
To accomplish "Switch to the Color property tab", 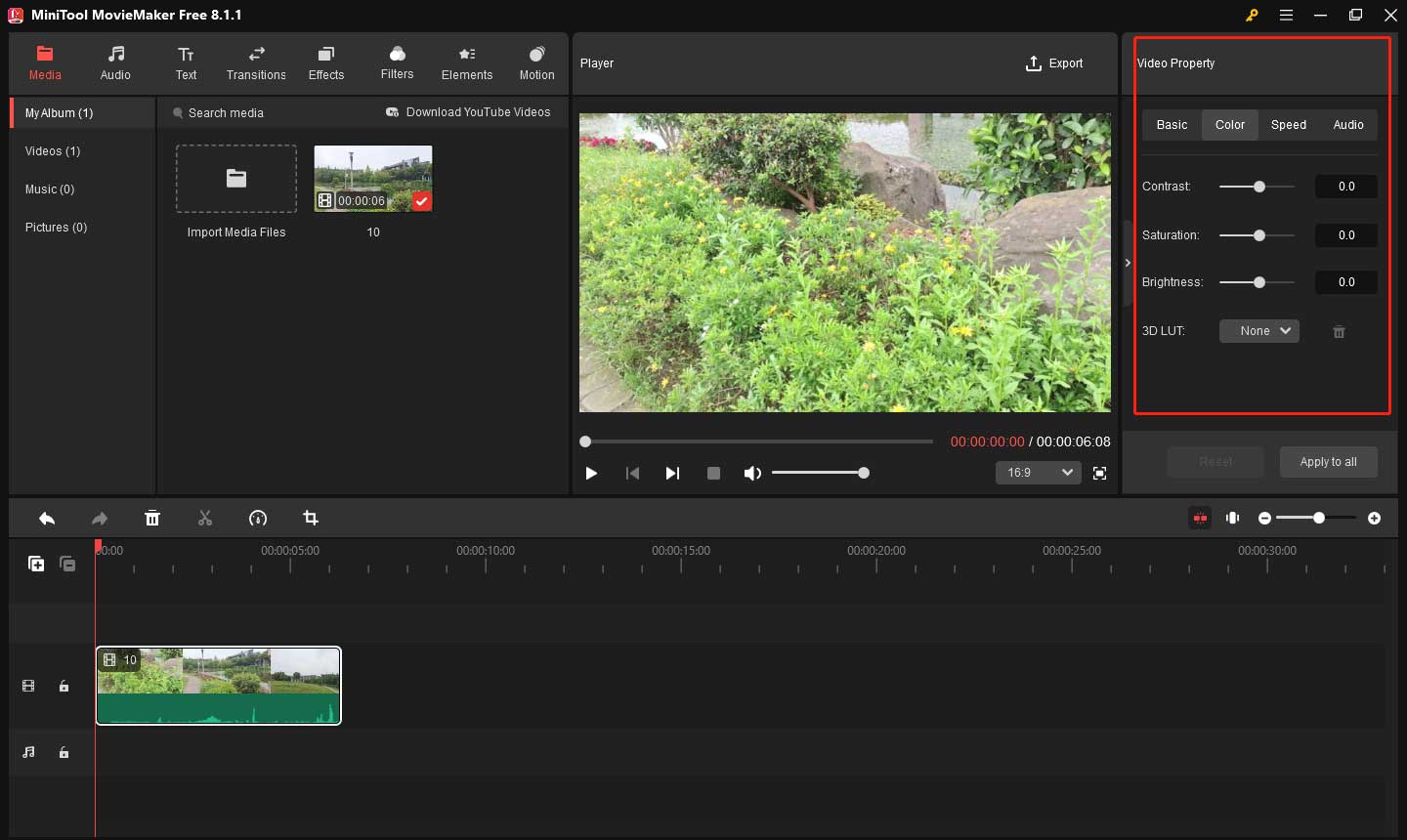I will tap(1229, 125).
